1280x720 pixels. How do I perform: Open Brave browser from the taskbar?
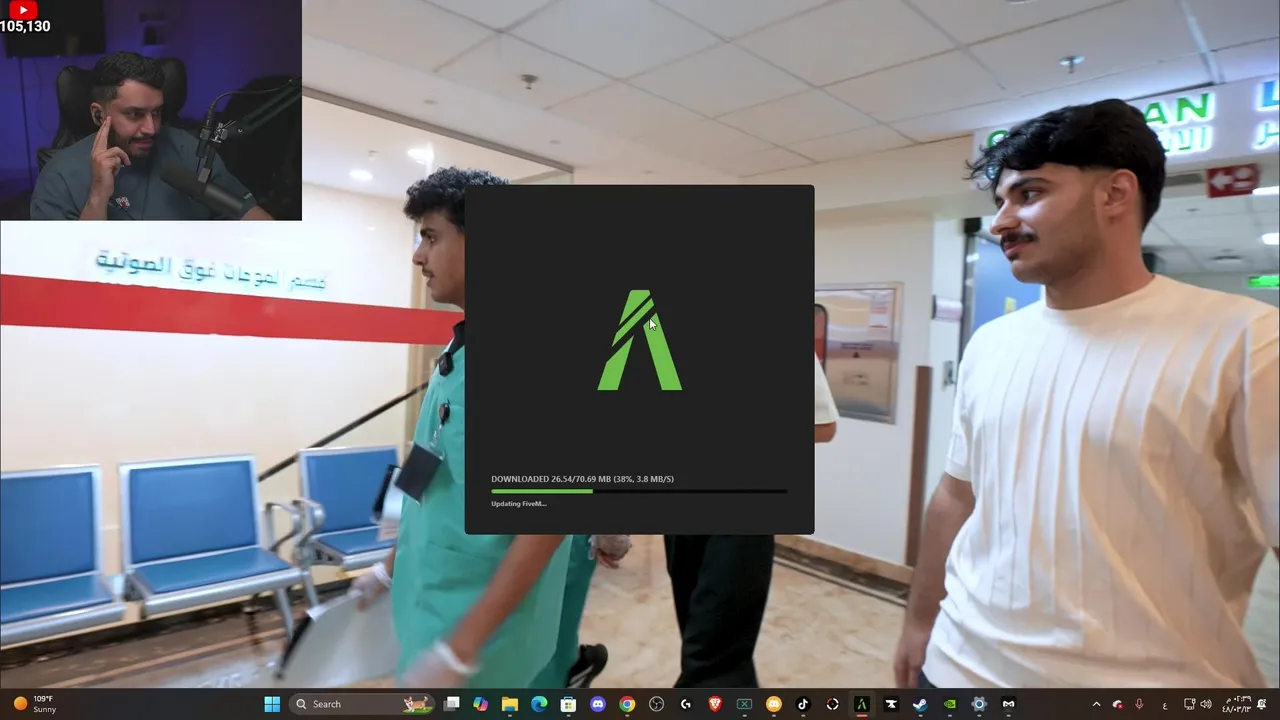pos(715,704)
